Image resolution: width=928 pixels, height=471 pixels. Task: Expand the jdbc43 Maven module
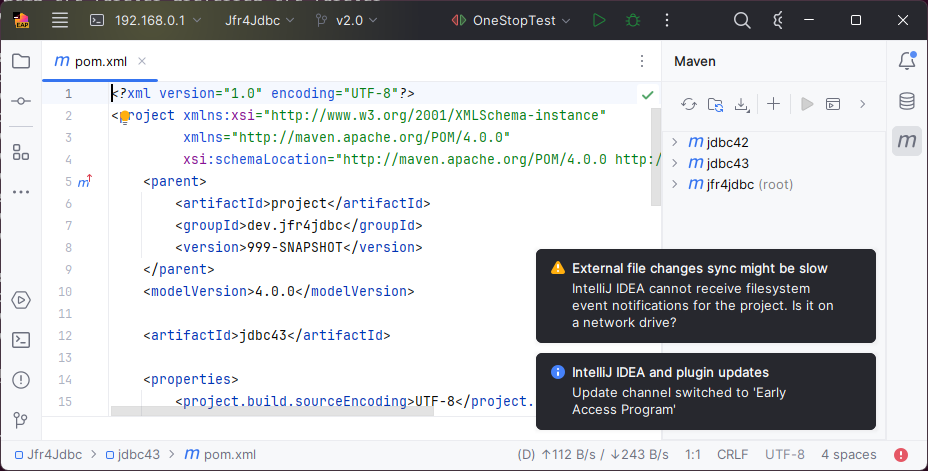coord(675,163)
